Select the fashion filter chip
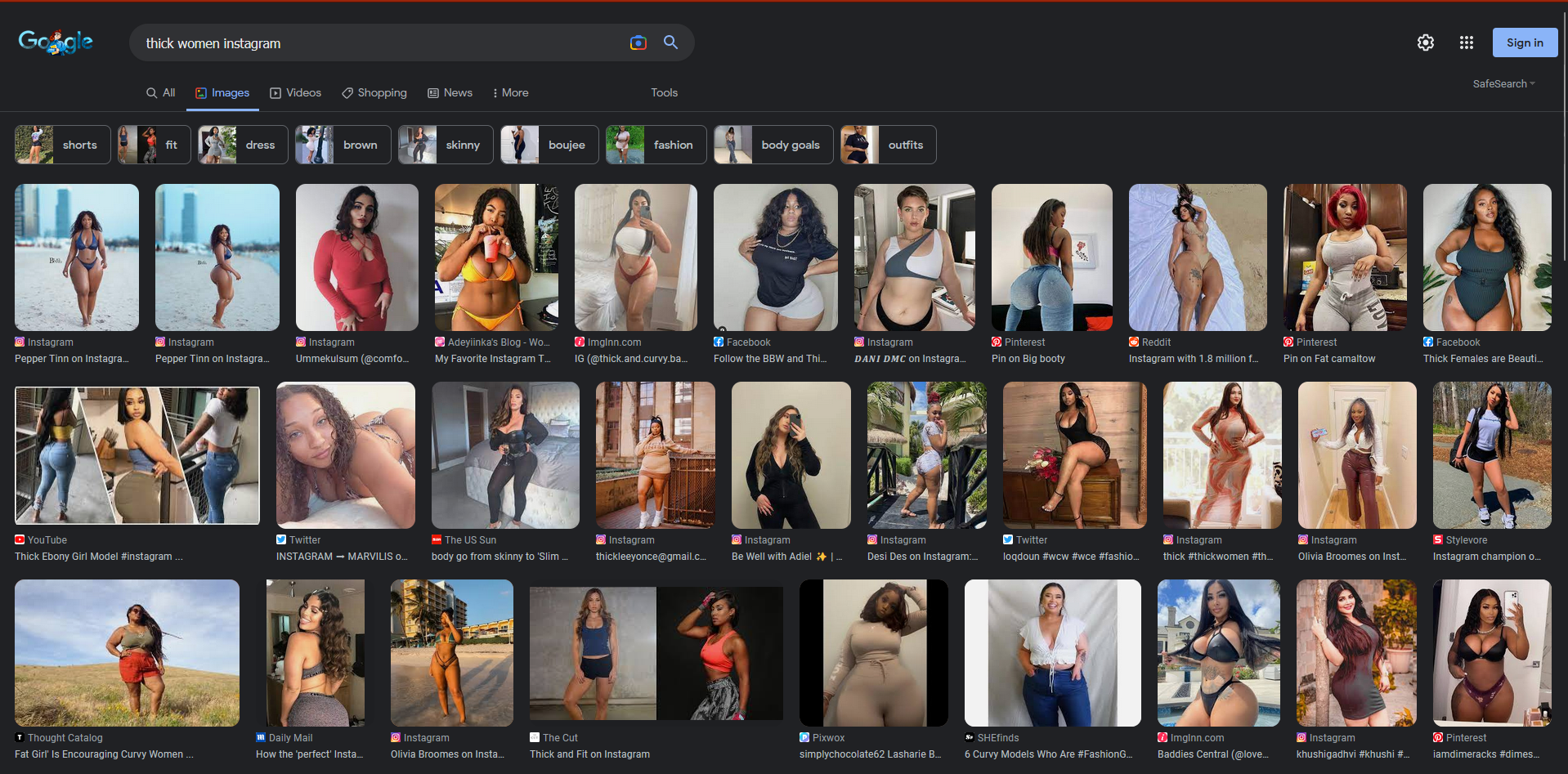This screenshot has height=774, width=1568. point(656,145)
